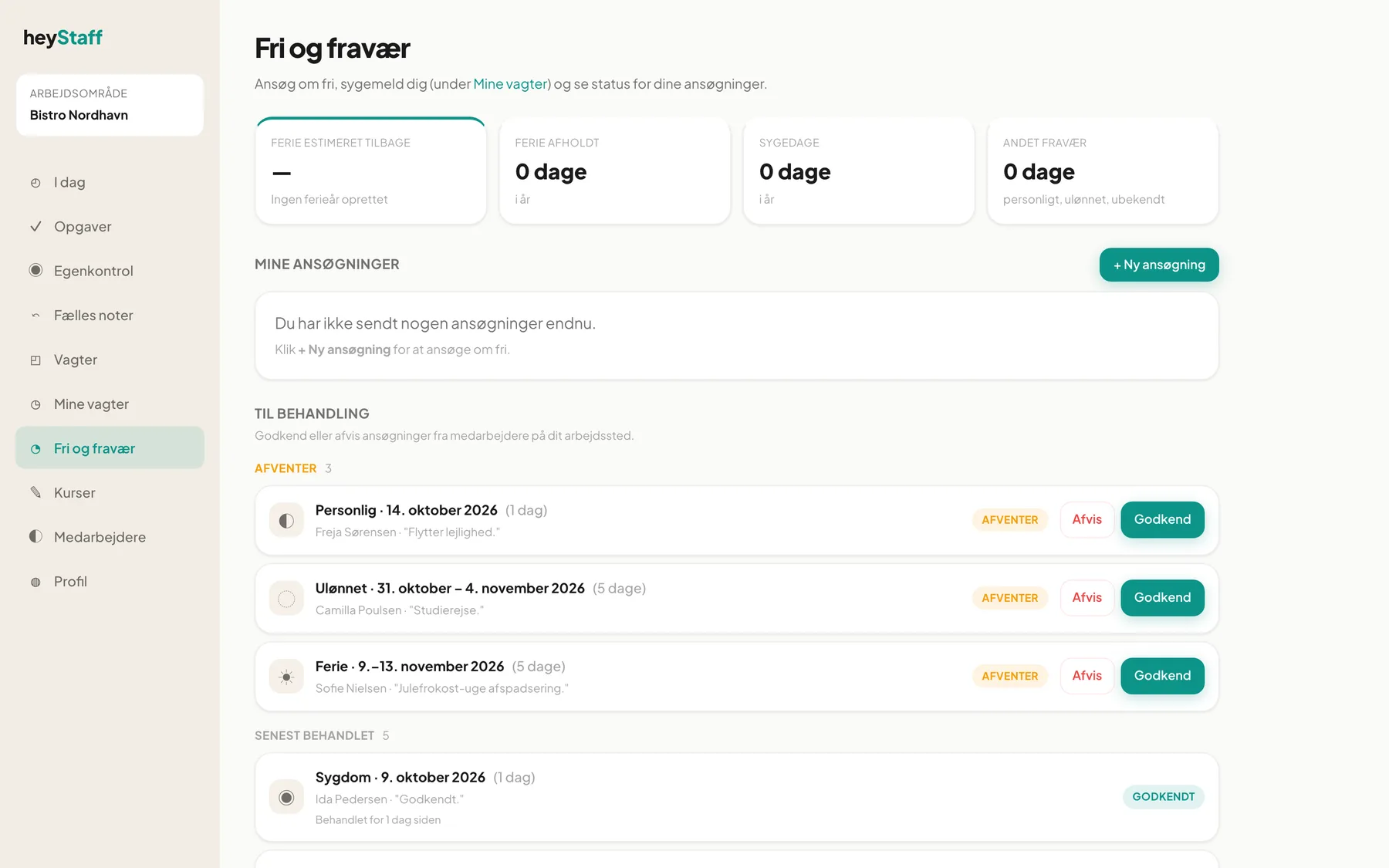Click the clock icon beside I dag
This screenshot has height=868, width=1389.
click(35, 183)
